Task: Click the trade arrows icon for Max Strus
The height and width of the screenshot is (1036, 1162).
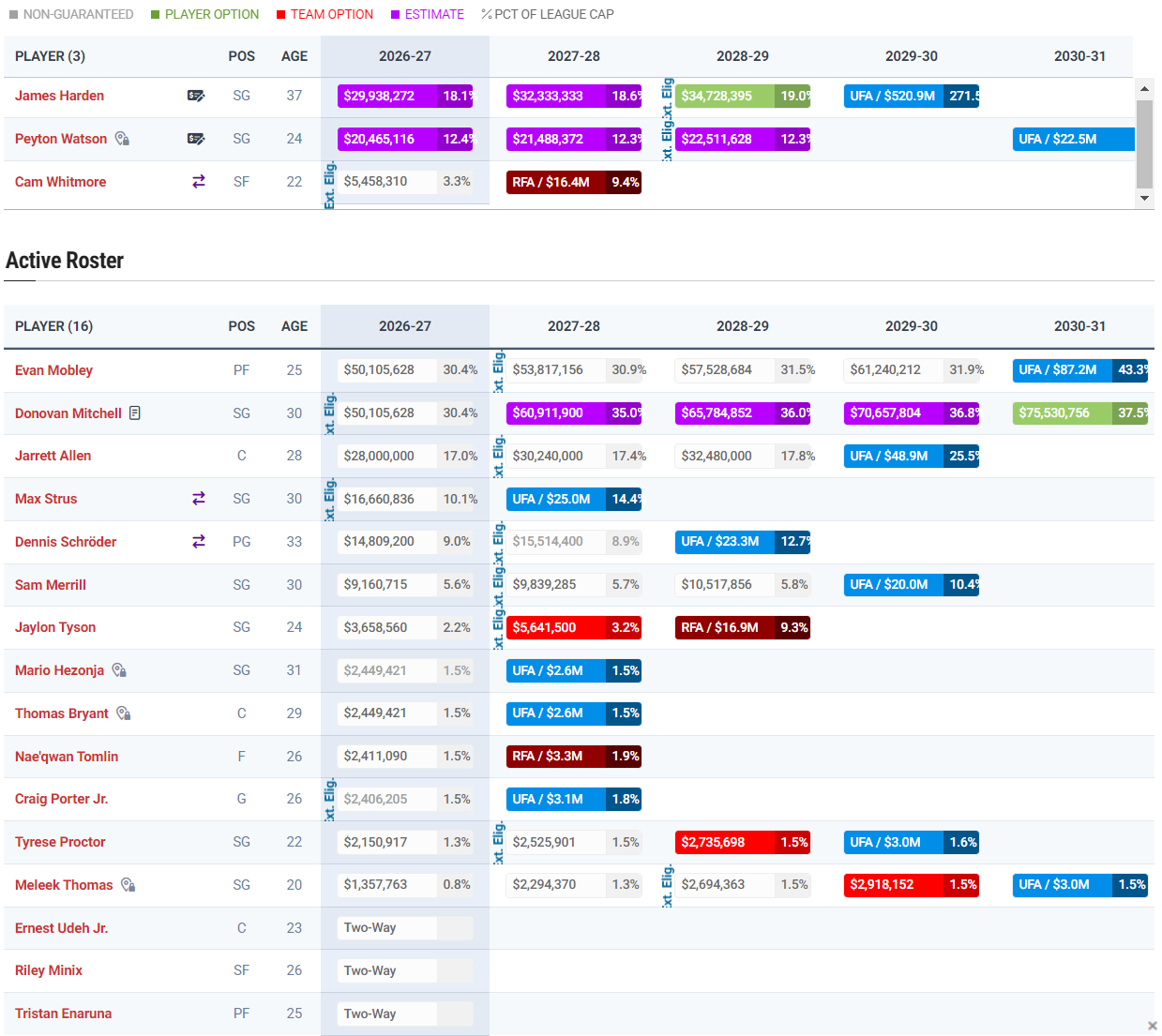Action: 199,499
